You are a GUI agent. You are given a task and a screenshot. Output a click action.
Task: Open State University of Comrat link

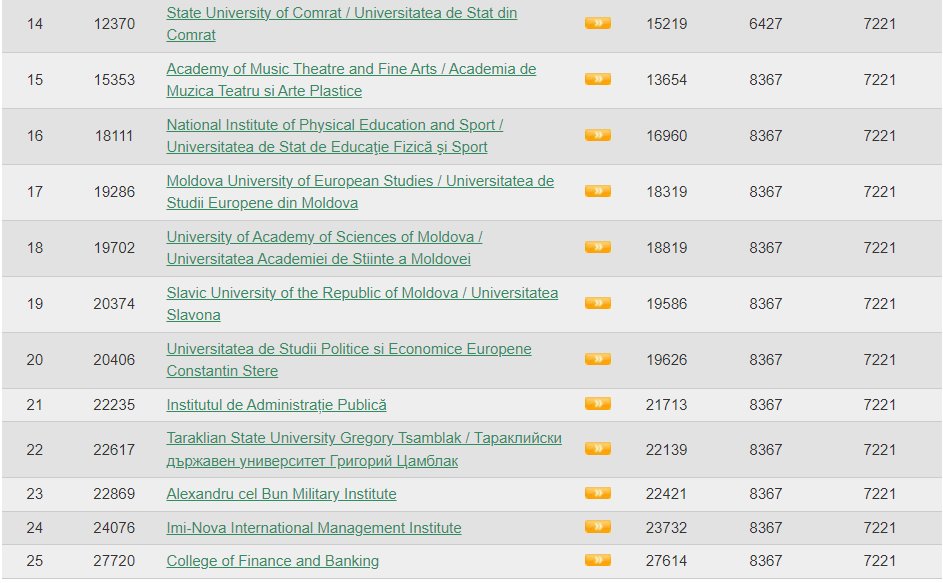[x=342, y=23]
